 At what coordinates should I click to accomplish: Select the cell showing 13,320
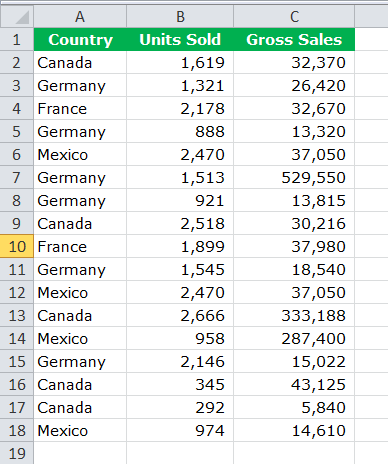[x=294, y=131]
